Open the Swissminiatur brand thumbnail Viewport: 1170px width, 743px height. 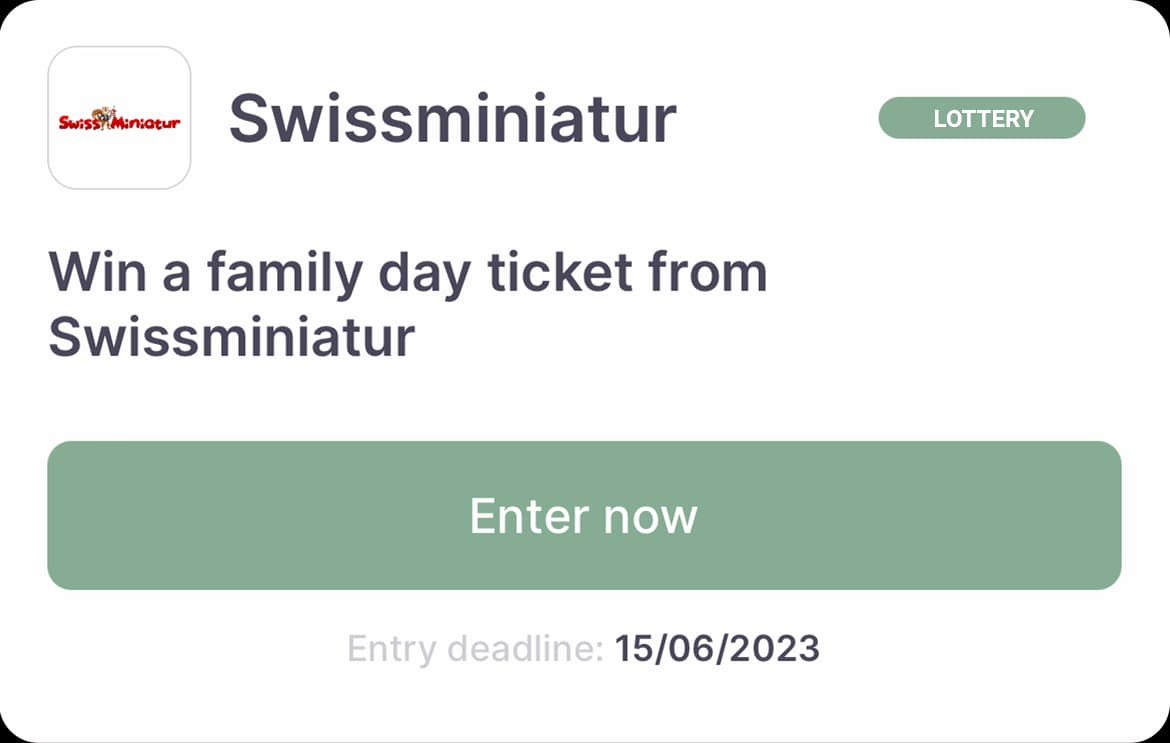tap(119, 118)
